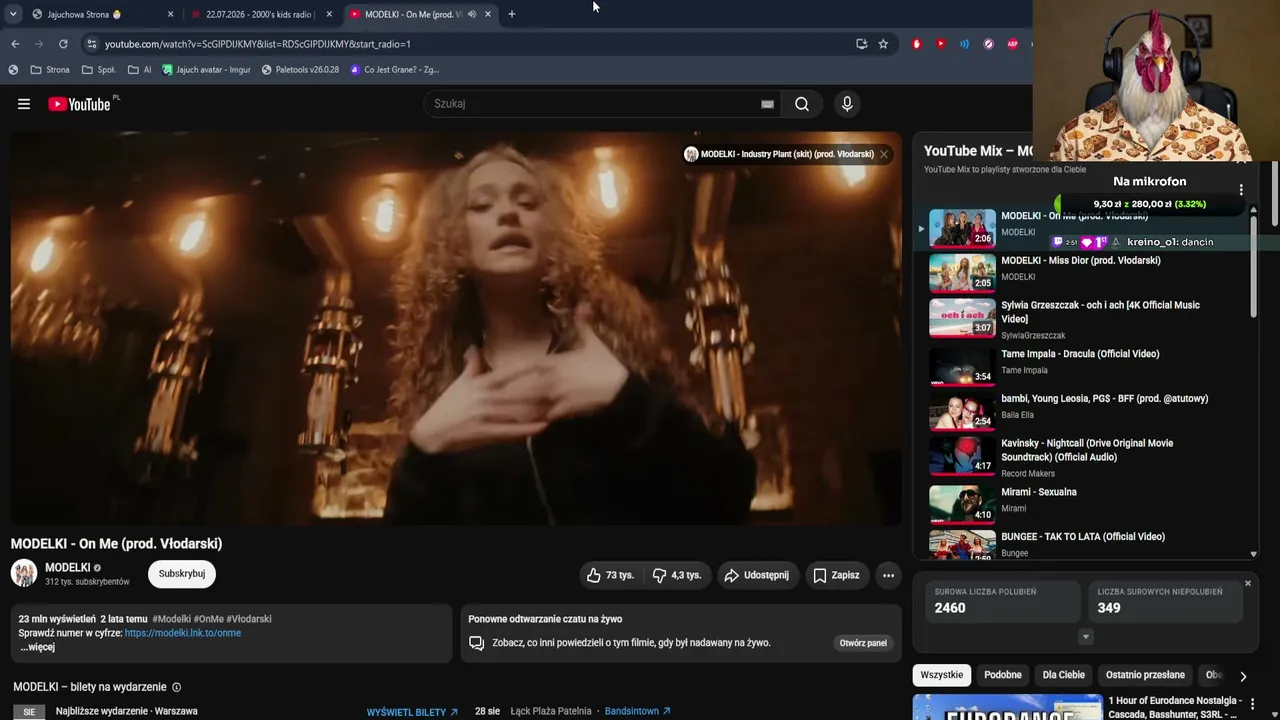Open more actions three-dot menu under video
Viewport: 1280px width, 720px height.
888,575
